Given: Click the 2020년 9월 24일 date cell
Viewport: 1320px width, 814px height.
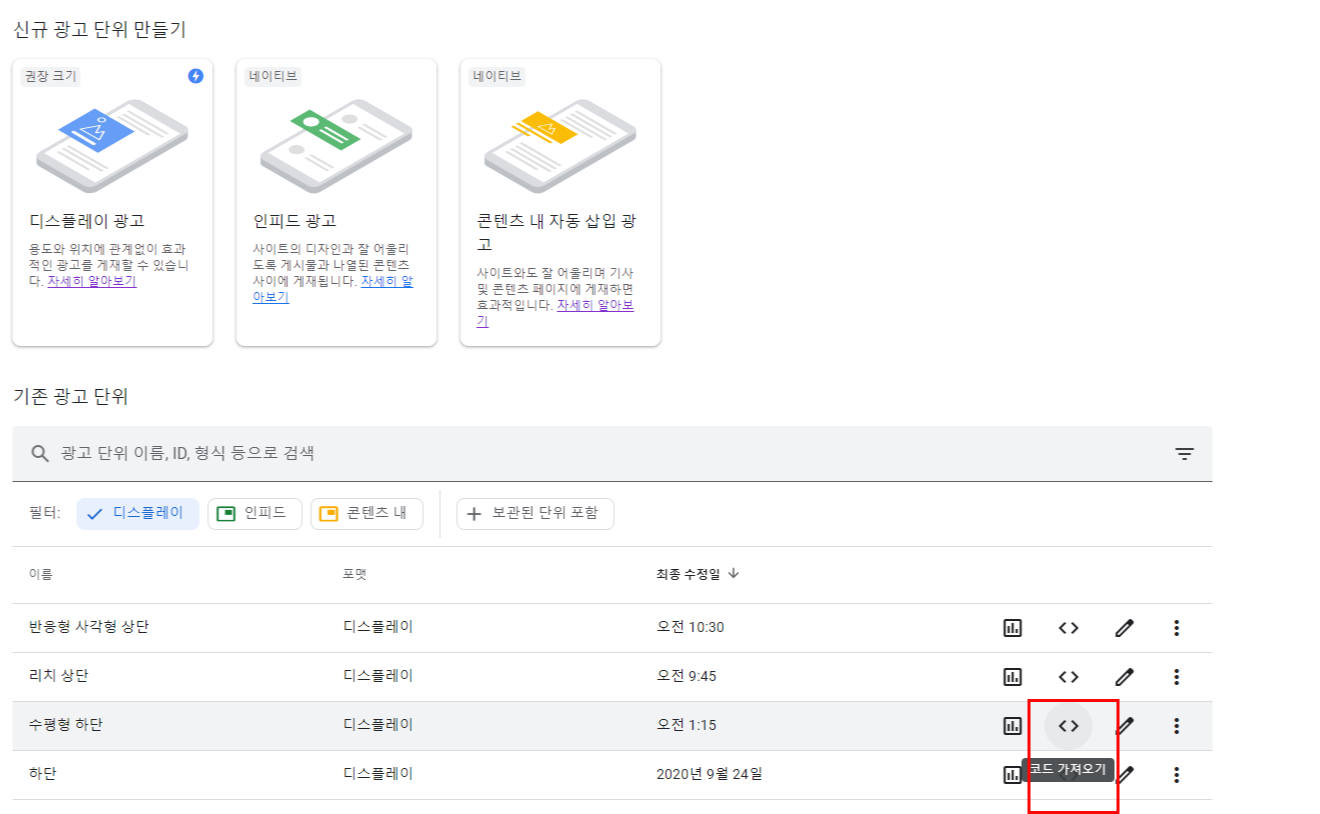Looking at the screenshot, I should (709, 774).
